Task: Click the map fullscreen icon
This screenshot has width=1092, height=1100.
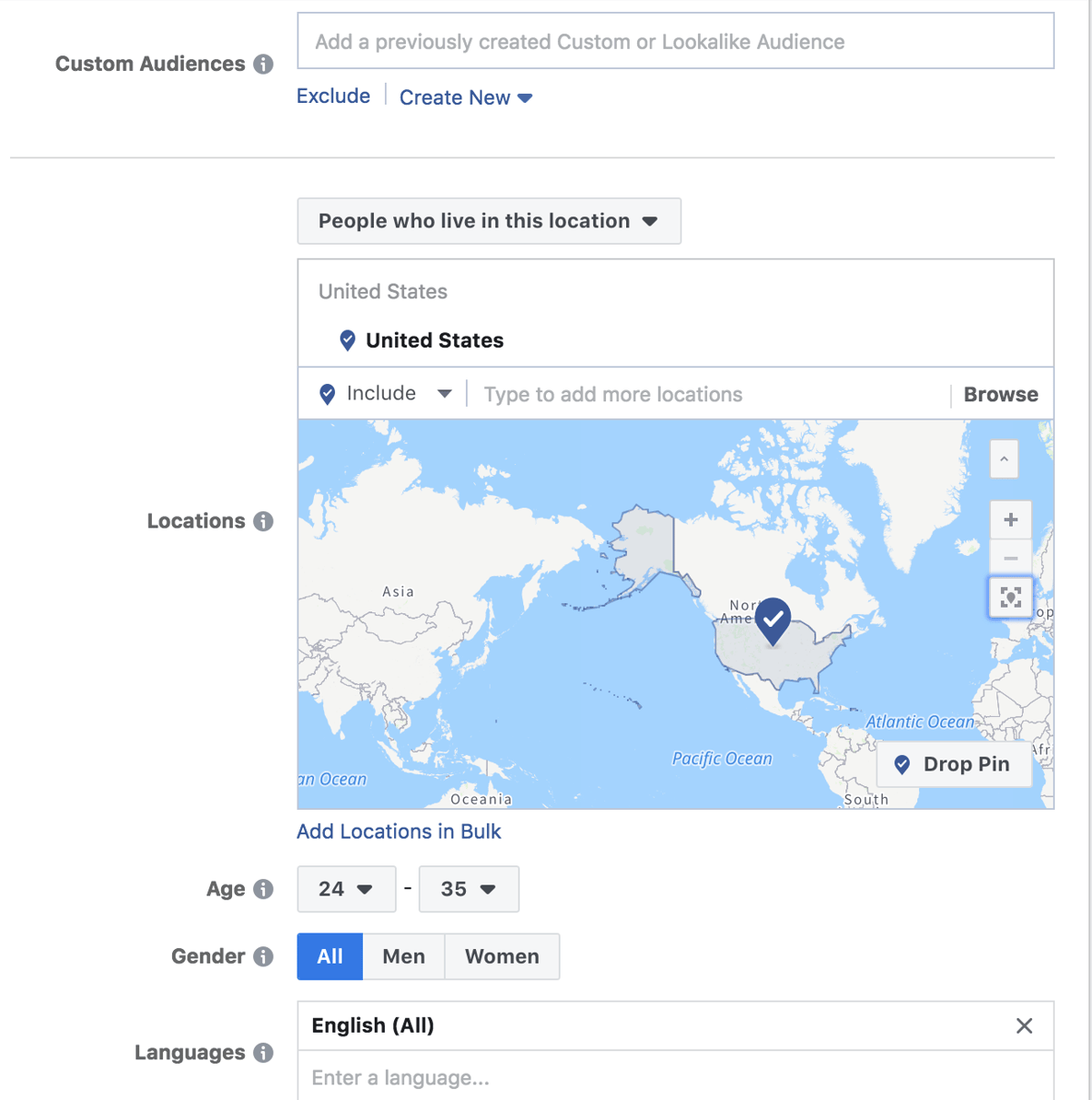Action: 1010,598
